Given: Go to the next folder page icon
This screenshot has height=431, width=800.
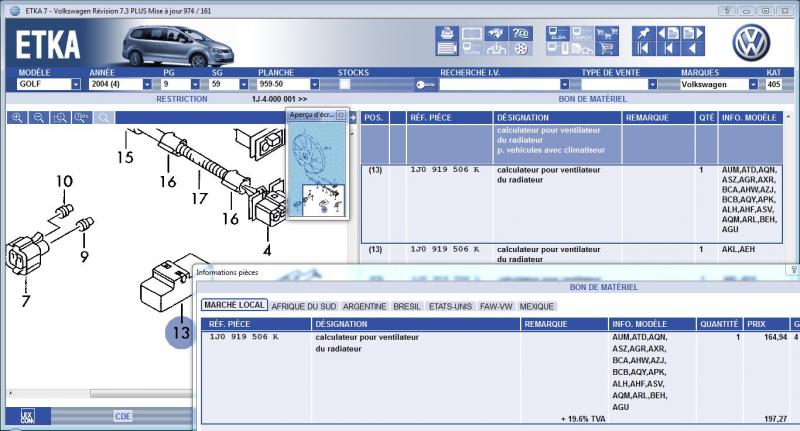Looking at the screenshot, I should pos(693,34).
